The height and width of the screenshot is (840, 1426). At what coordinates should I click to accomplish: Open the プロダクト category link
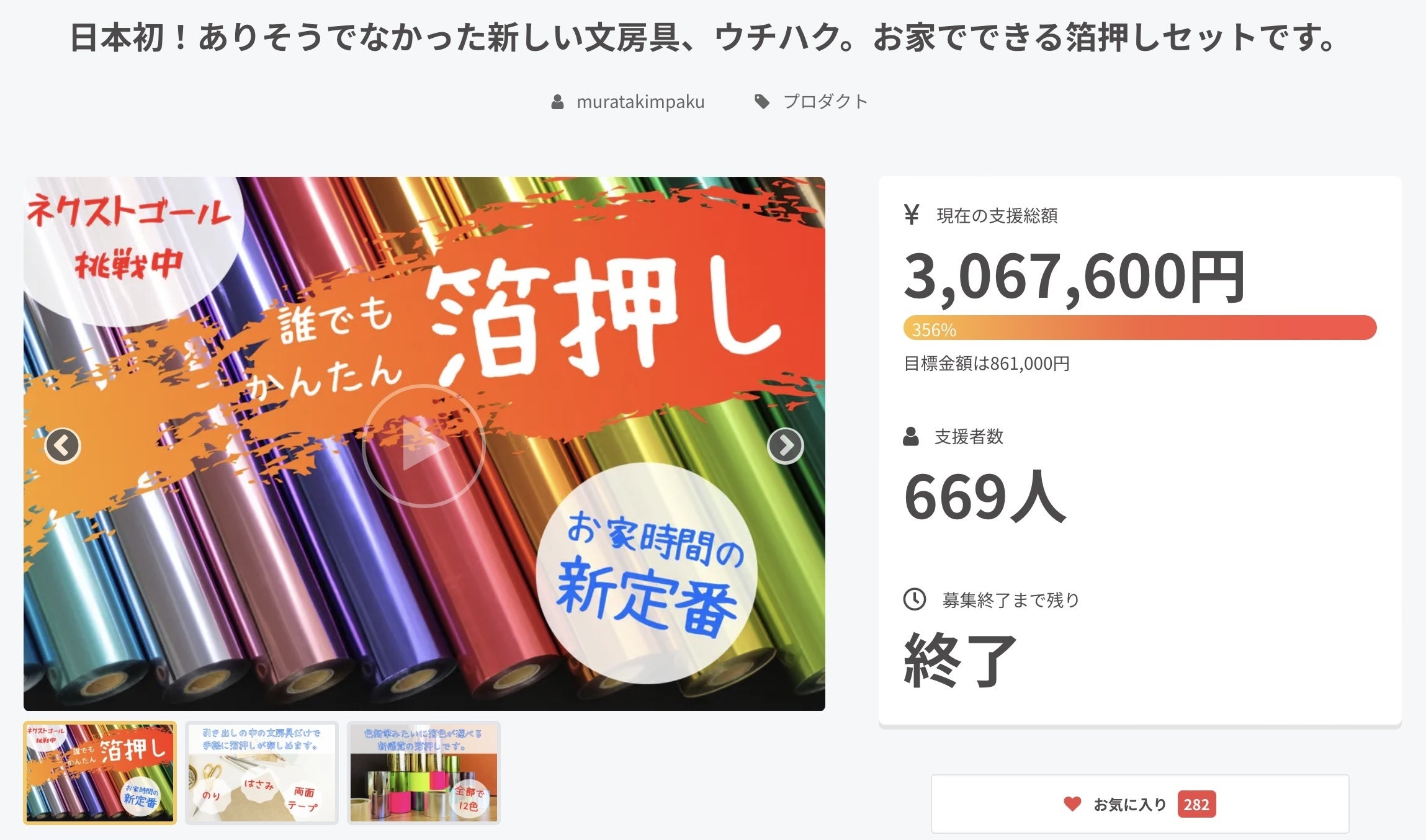(x=825, y=102)
